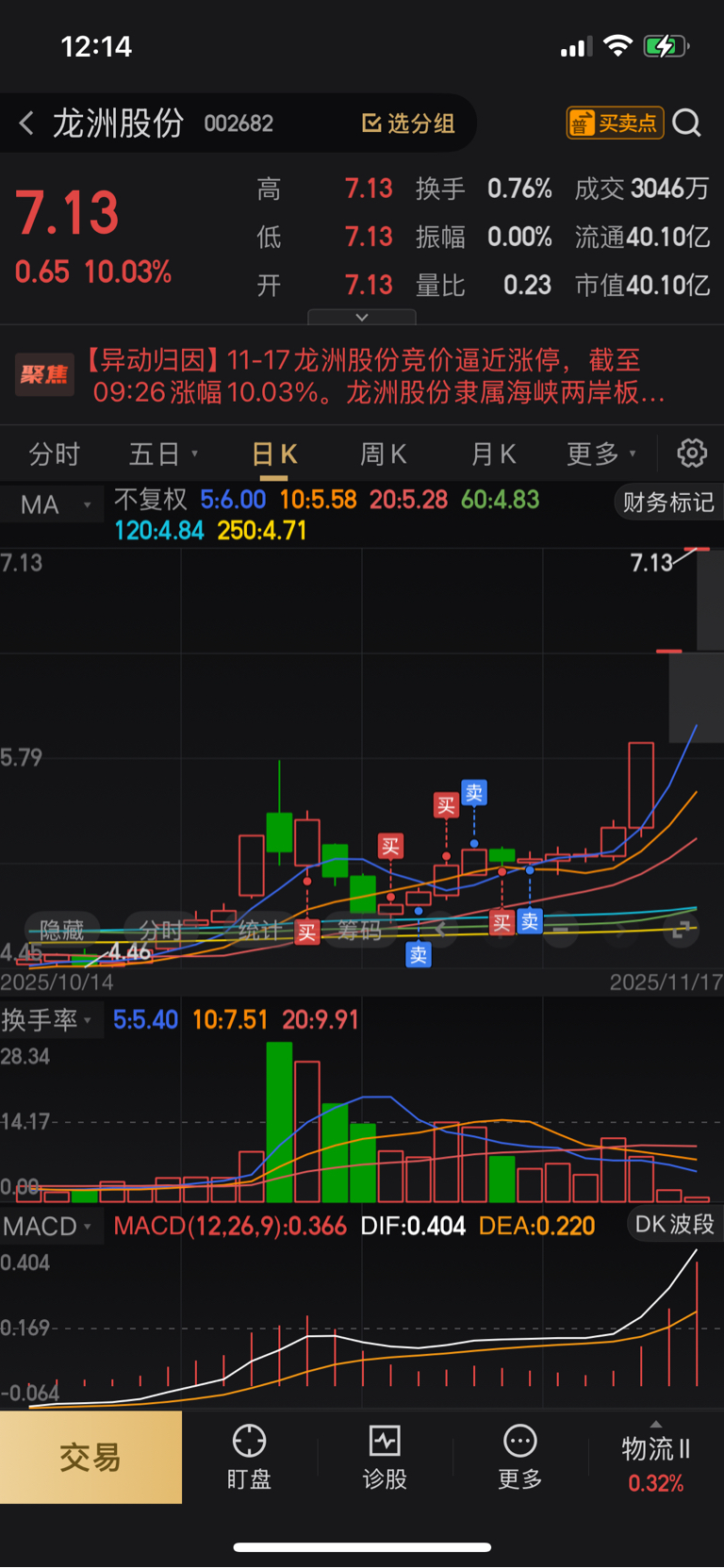The height and width of the screenshot is (1568, 724).
Task: Tap MA 5:6.00 value
Action: 233,500
